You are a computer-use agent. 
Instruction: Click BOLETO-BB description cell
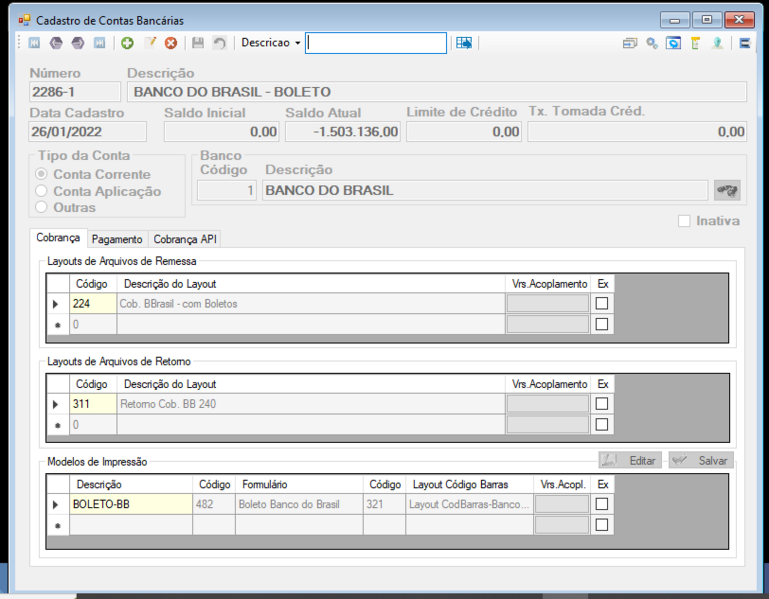[x=131, y=504]
